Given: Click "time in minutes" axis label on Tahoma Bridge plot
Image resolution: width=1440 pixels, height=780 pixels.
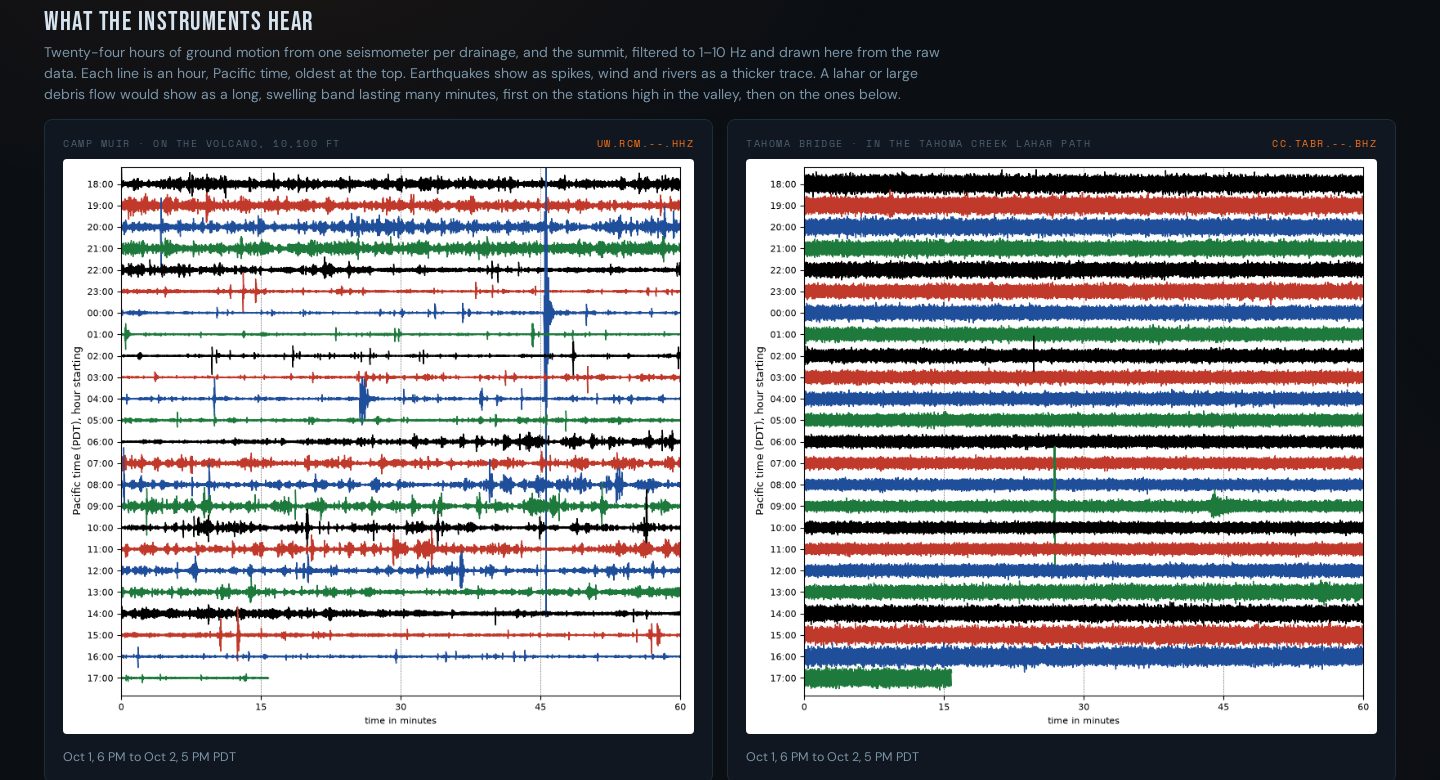Looking at the screenshot, I should click(1083, 720).
